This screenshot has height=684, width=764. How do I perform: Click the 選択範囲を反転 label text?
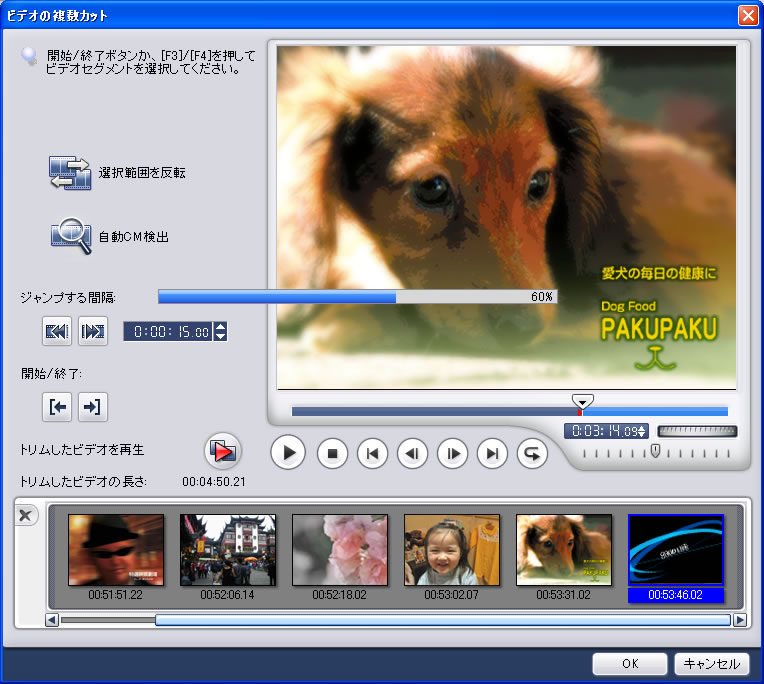click(142, 172)
